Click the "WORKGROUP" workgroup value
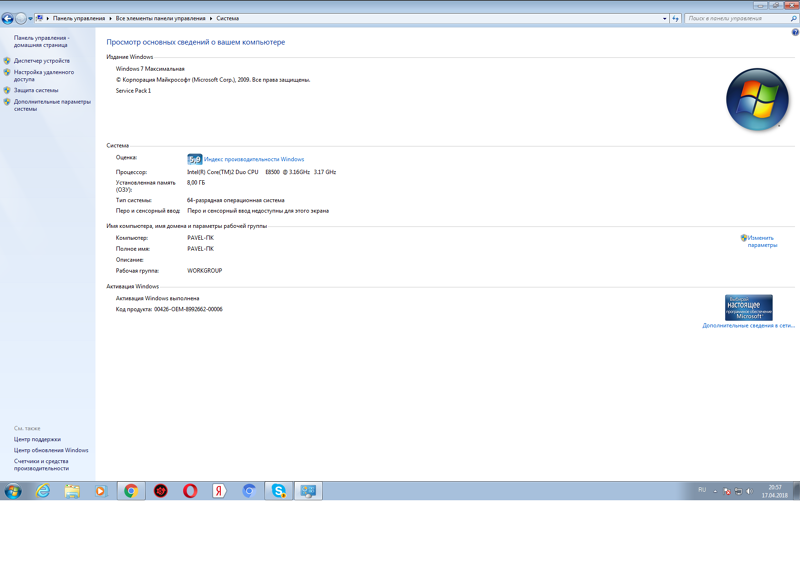The height and width of the screenshot is (575, 800). click(x=205, y=271)
